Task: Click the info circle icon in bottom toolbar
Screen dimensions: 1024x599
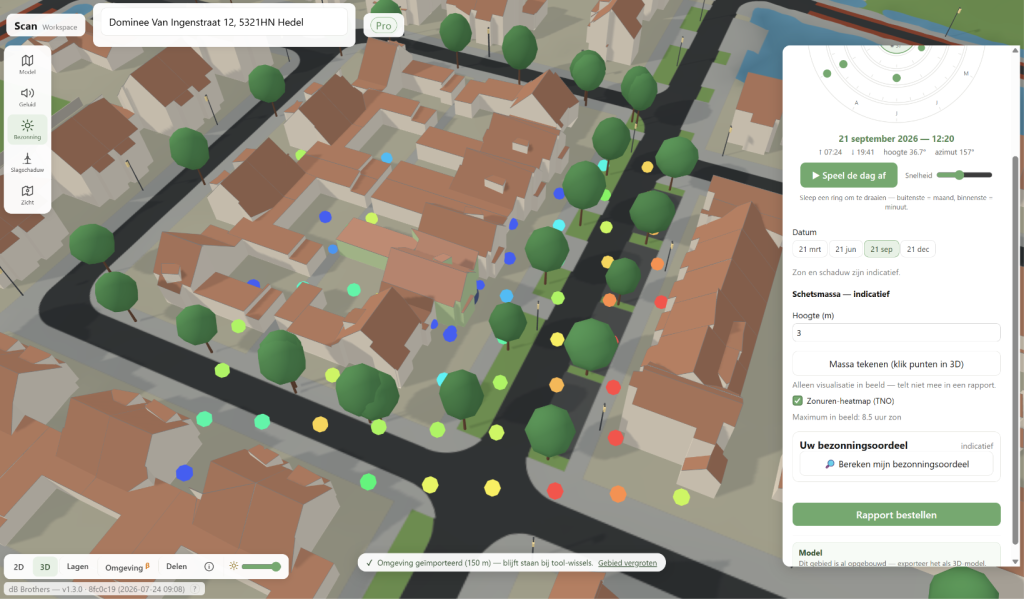Action: tap(209, 566)
